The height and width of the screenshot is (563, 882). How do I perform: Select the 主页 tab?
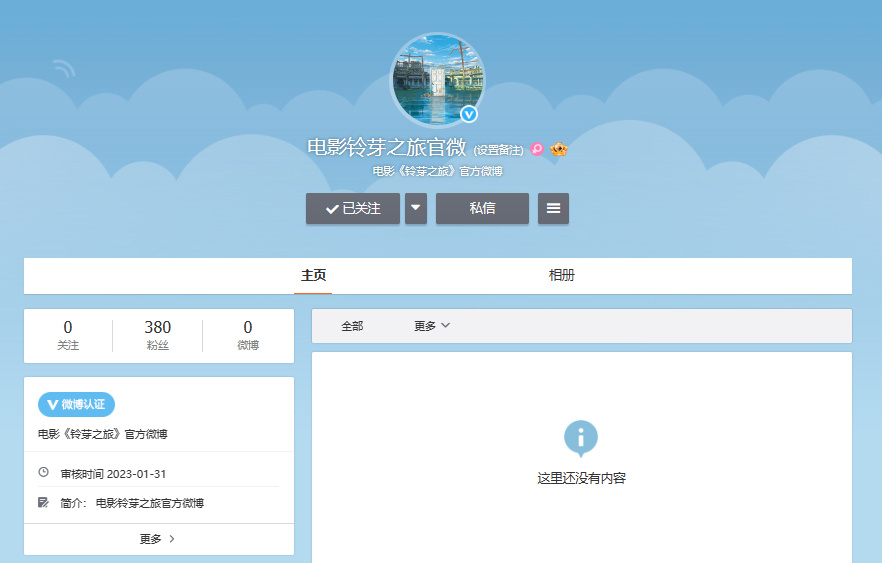[313, 275]
